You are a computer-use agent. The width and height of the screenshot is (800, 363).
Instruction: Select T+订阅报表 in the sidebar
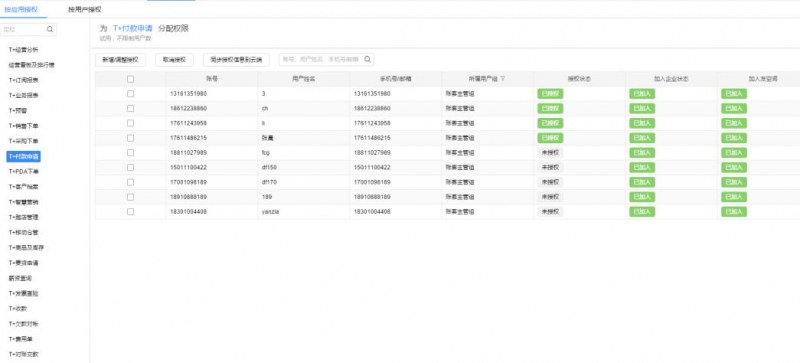click(x=23, y=81)
